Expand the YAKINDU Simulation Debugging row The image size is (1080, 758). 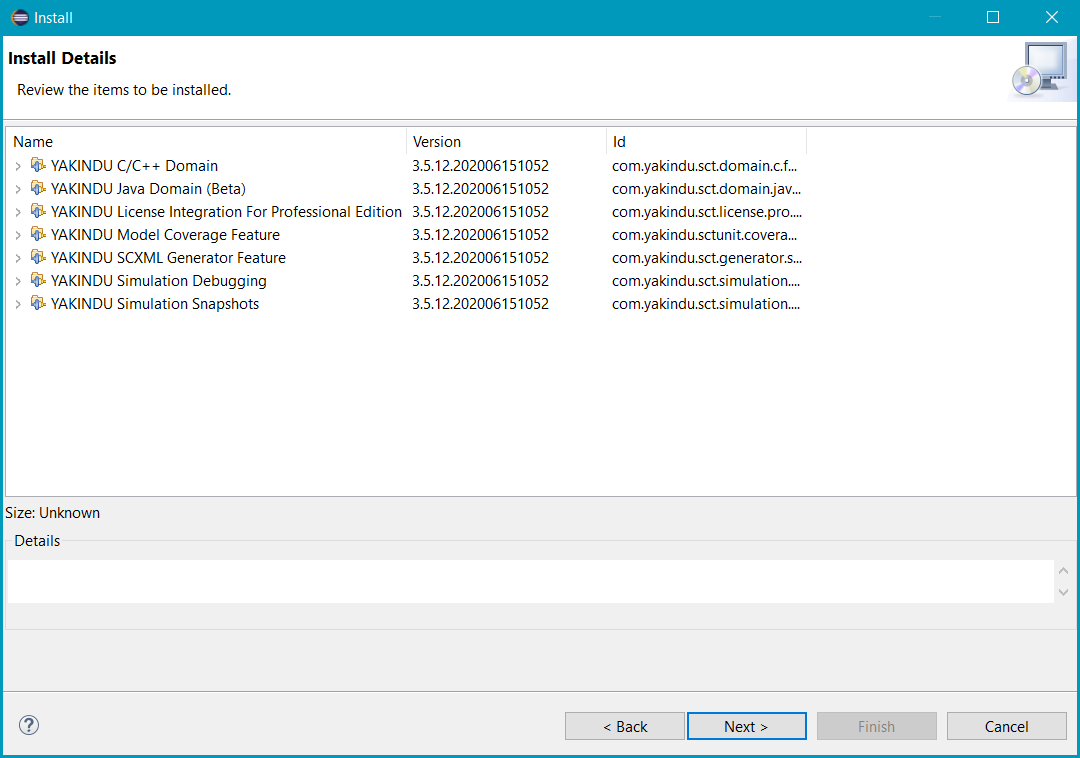coord(18,282)
